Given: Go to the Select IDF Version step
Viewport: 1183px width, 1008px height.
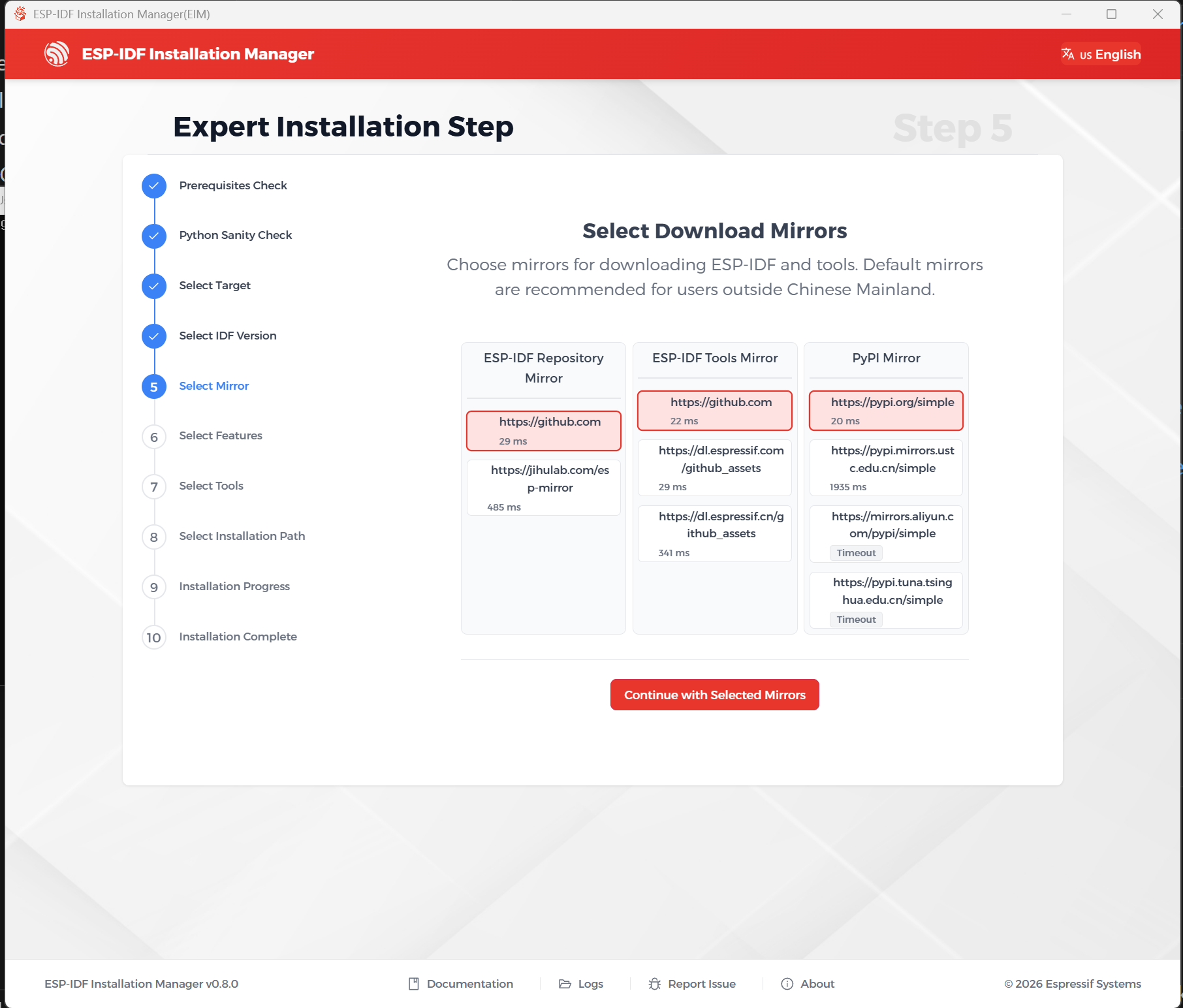Looking at the screenshot, I should (x=228, y=336).
